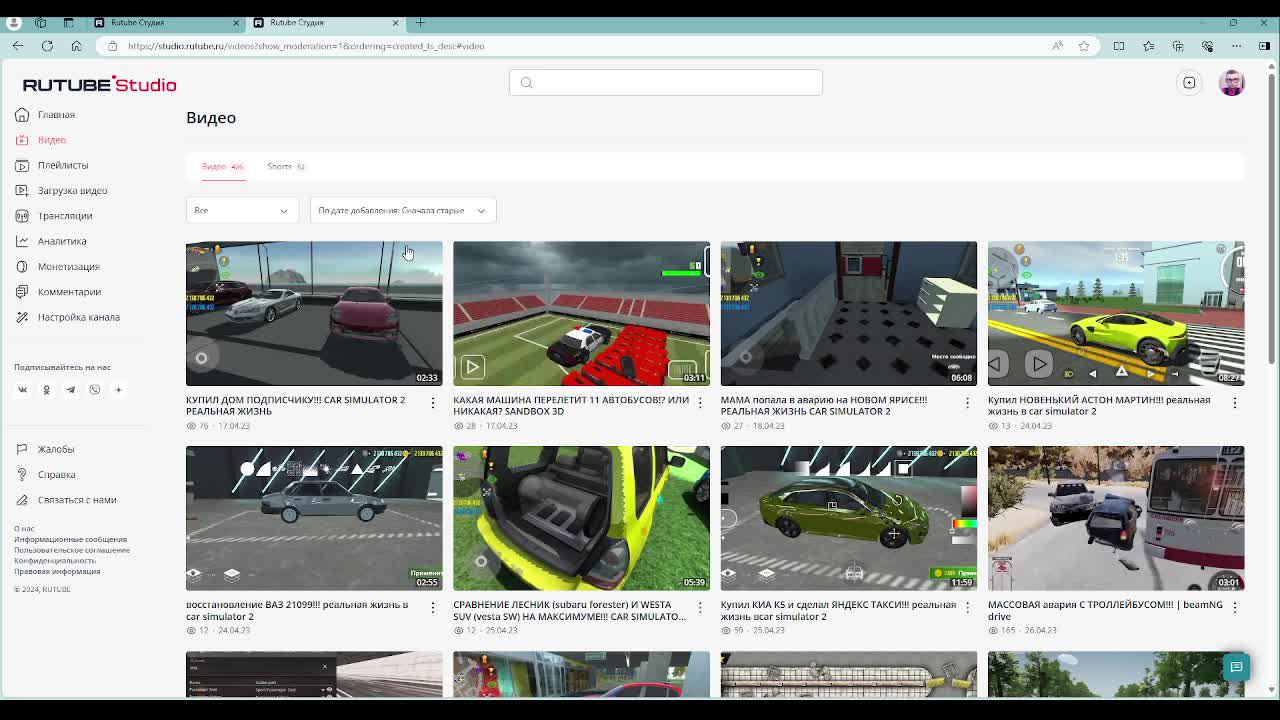Viewport: 1280px width, 720px height.
Task: Go to Аналитика in the sidebar
Action: tap(61, 241)
